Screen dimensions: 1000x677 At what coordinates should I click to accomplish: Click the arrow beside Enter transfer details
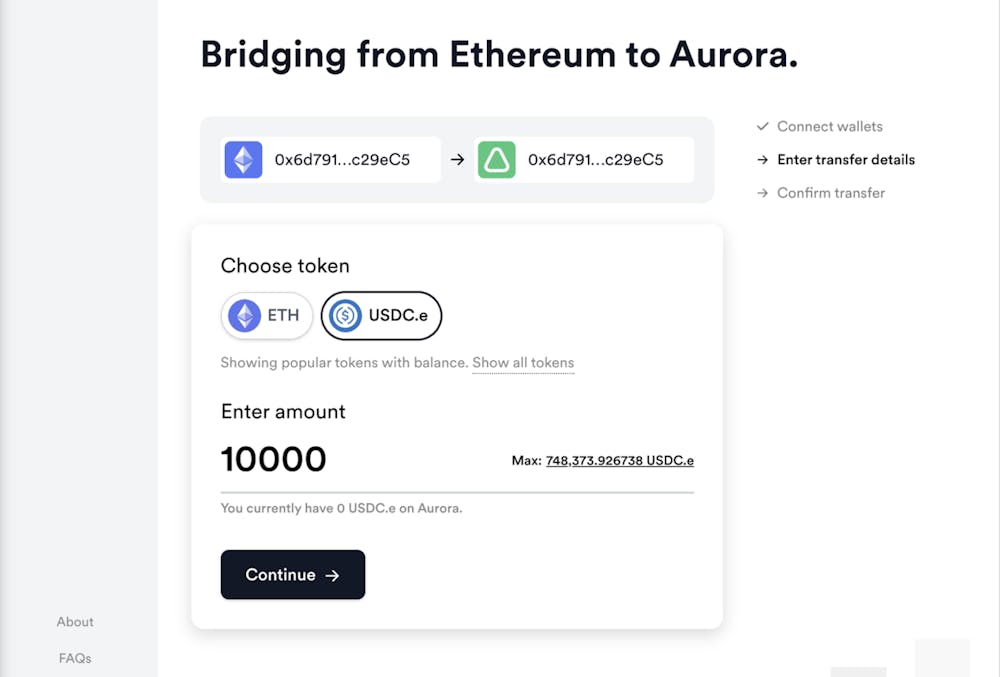[763, 160]
